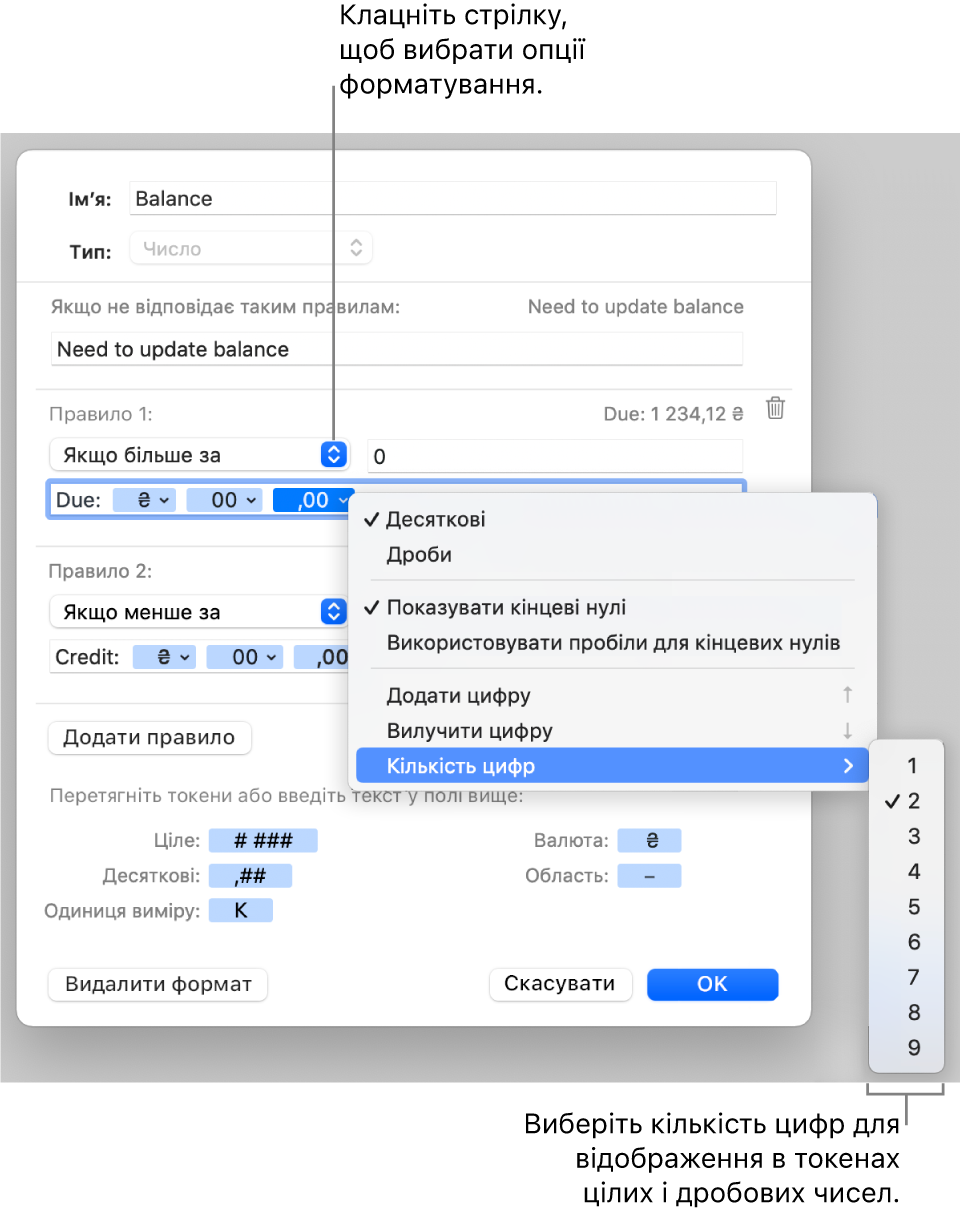The width and height of the screenshot is (960, 1218).
Task: Click the 'Правило 1:' label
Action: tap(100, 412)
